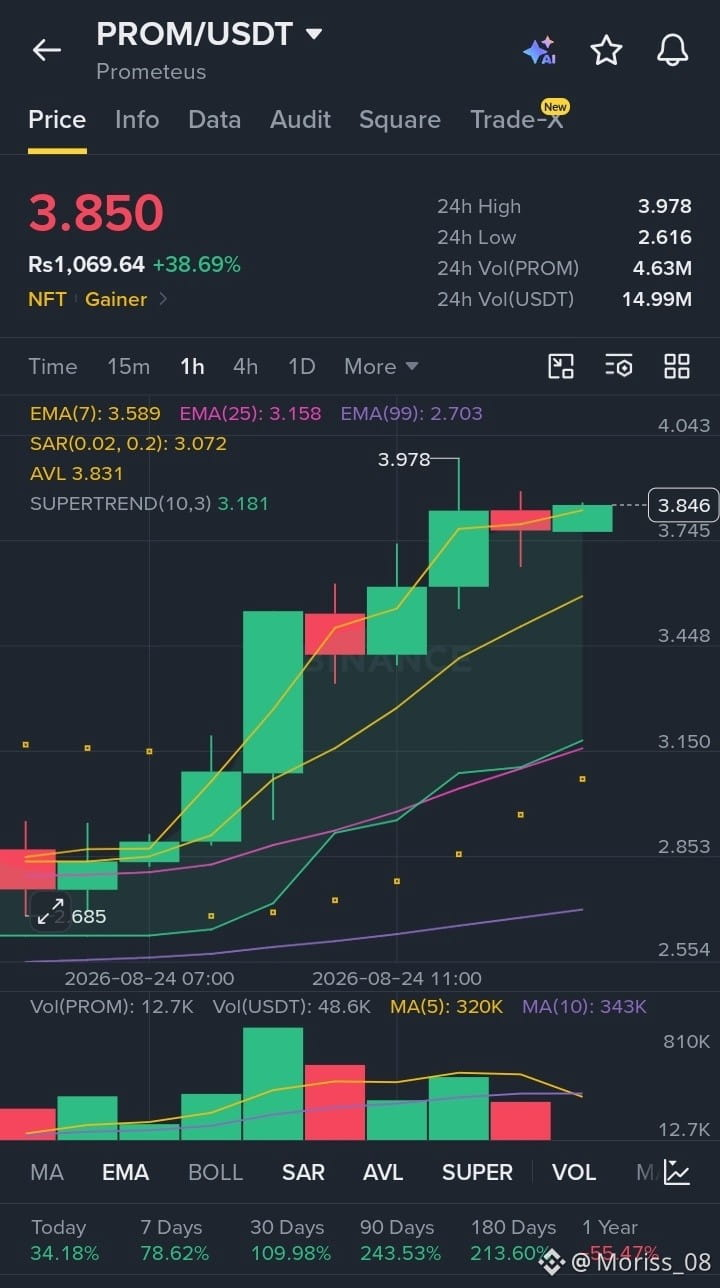Tap the 90 Days 243.53% performance
Screen dimensions: 720x1288
point(400,1240)
